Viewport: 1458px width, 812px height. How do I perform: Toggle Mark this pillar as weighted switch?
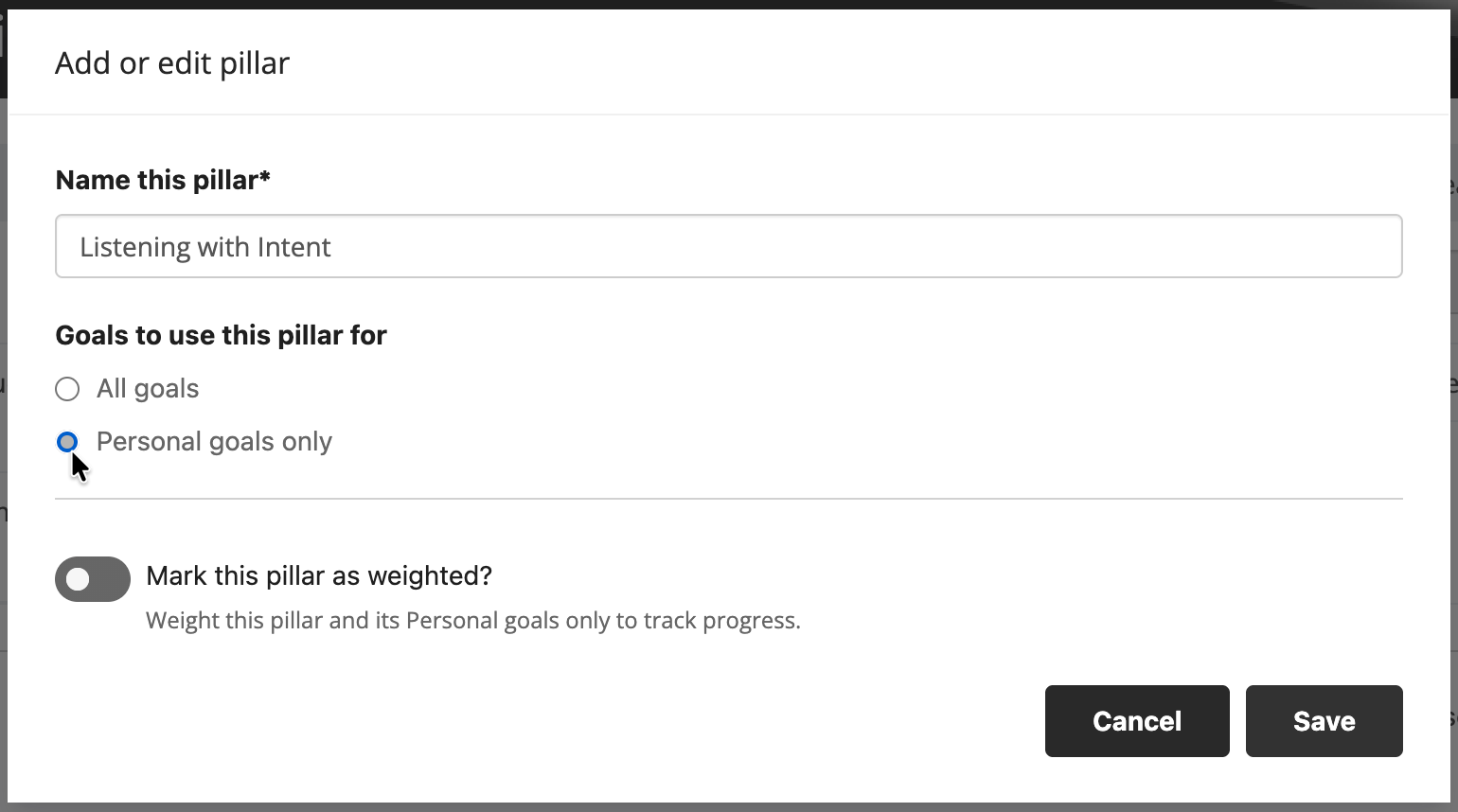coord(93,579)
